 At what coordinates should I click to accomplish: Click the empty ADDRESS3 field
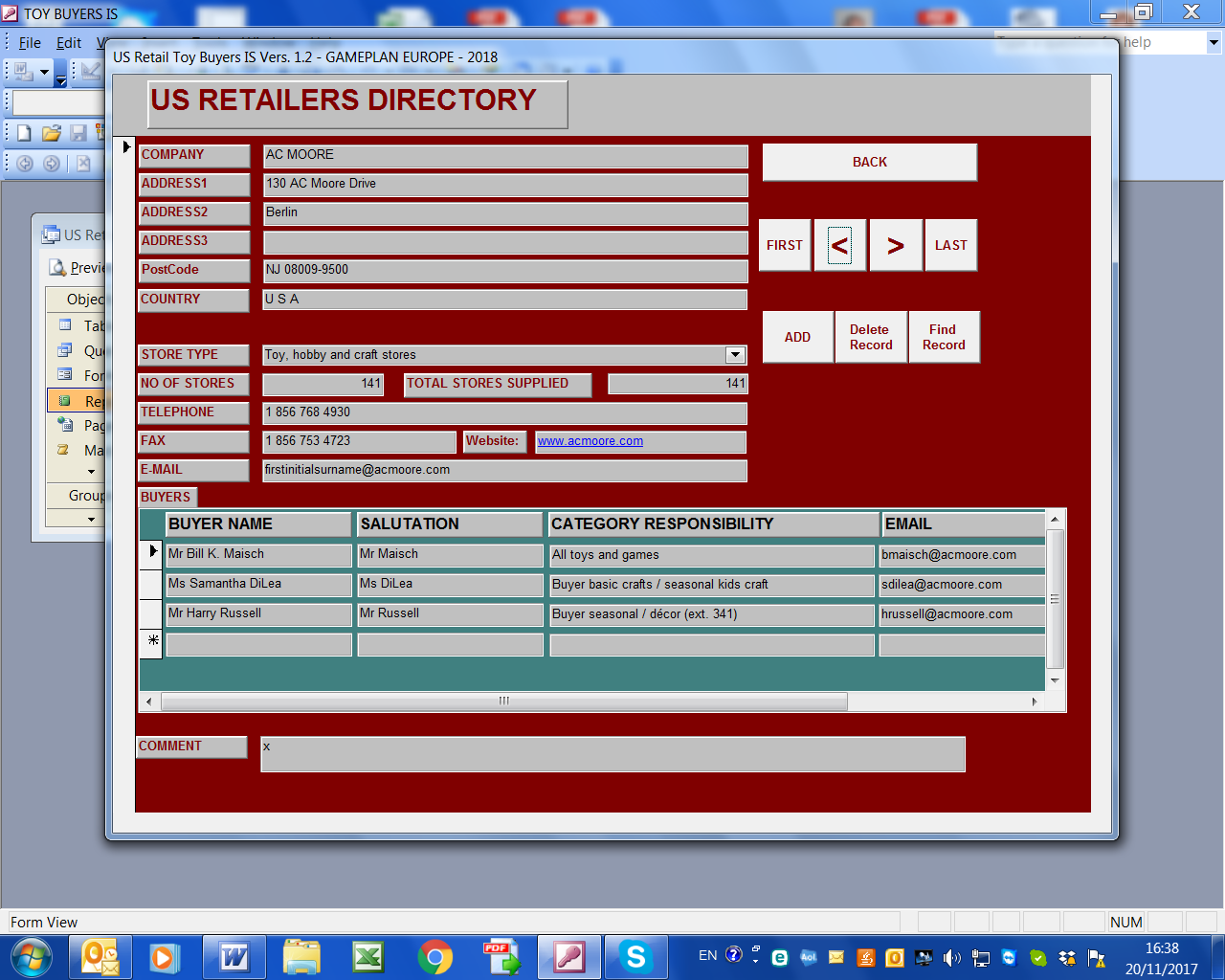tap(505, 242)
